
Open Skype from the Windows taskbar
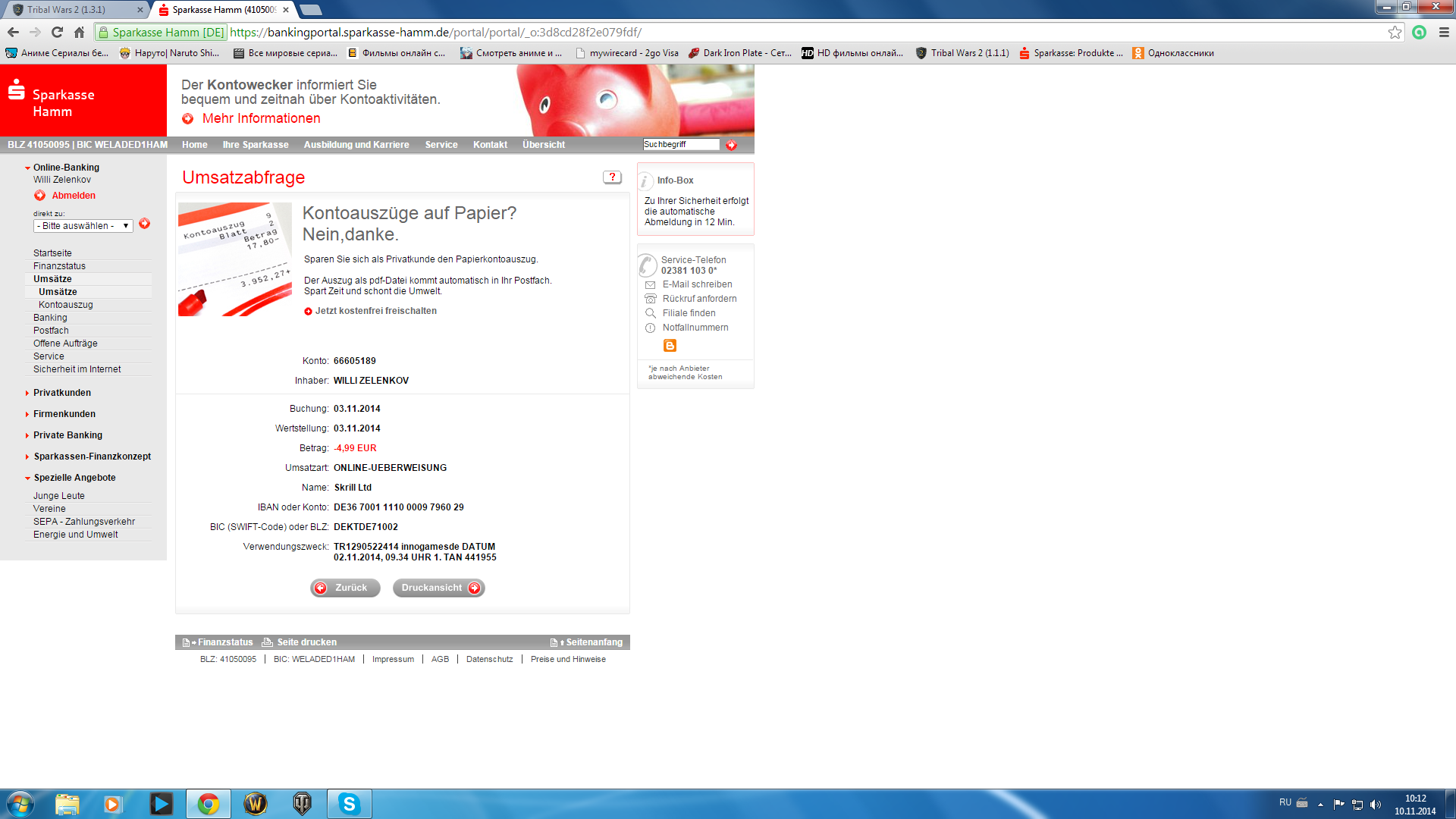(349, 804)
